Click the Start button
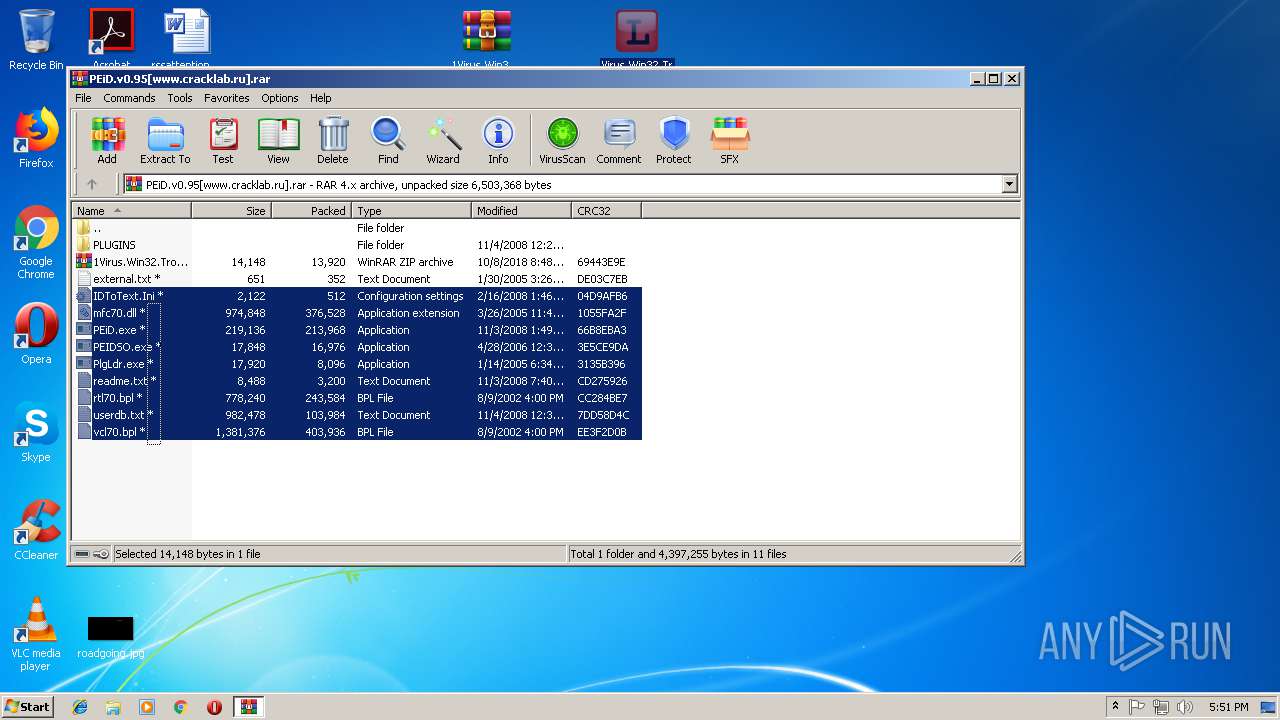 [x=28, y=707]
